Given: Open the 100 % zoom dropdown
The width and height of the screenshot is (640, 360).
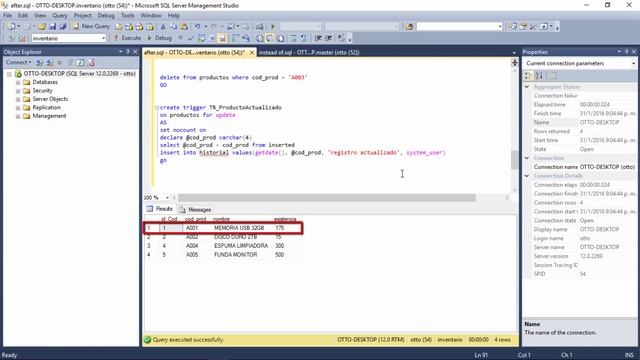Looking at the screenshot, I should click(167, 198).
